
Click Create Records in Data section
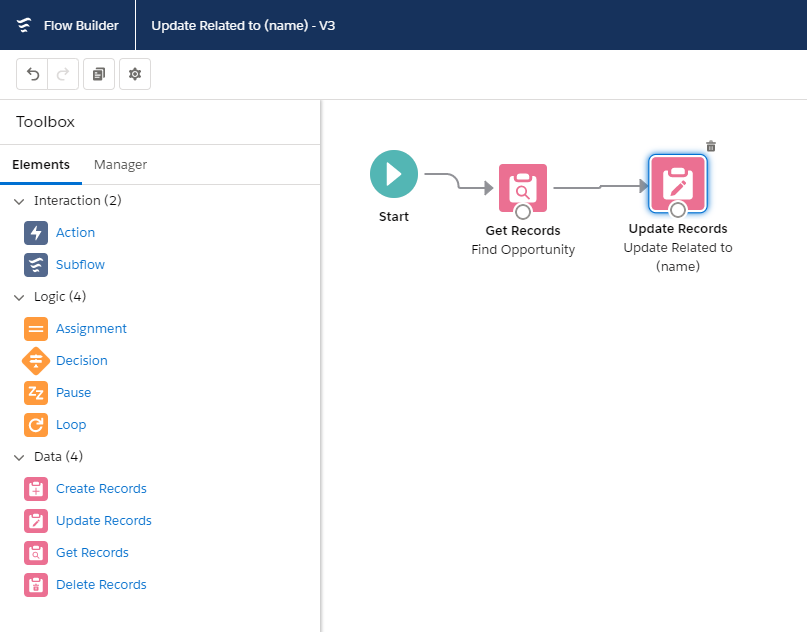point(101,489)
